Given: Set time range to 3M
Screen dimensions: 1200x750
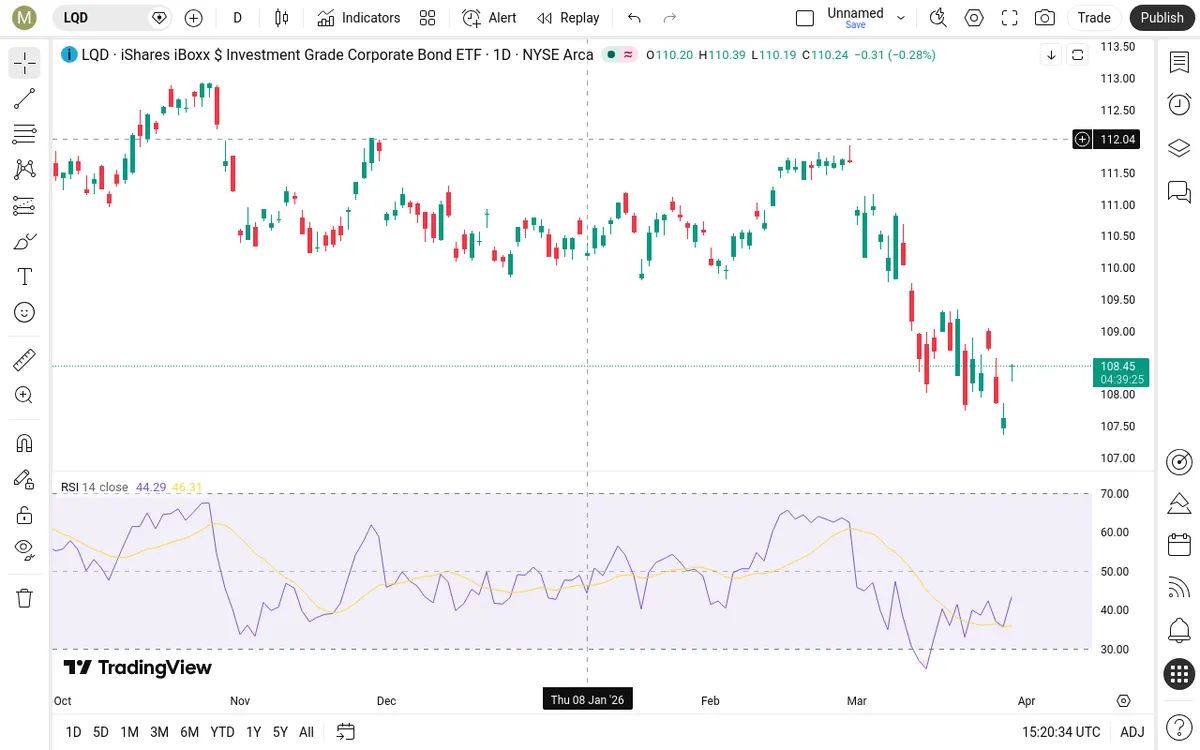Looking at the screenshot, I should [x=159, y=732].
